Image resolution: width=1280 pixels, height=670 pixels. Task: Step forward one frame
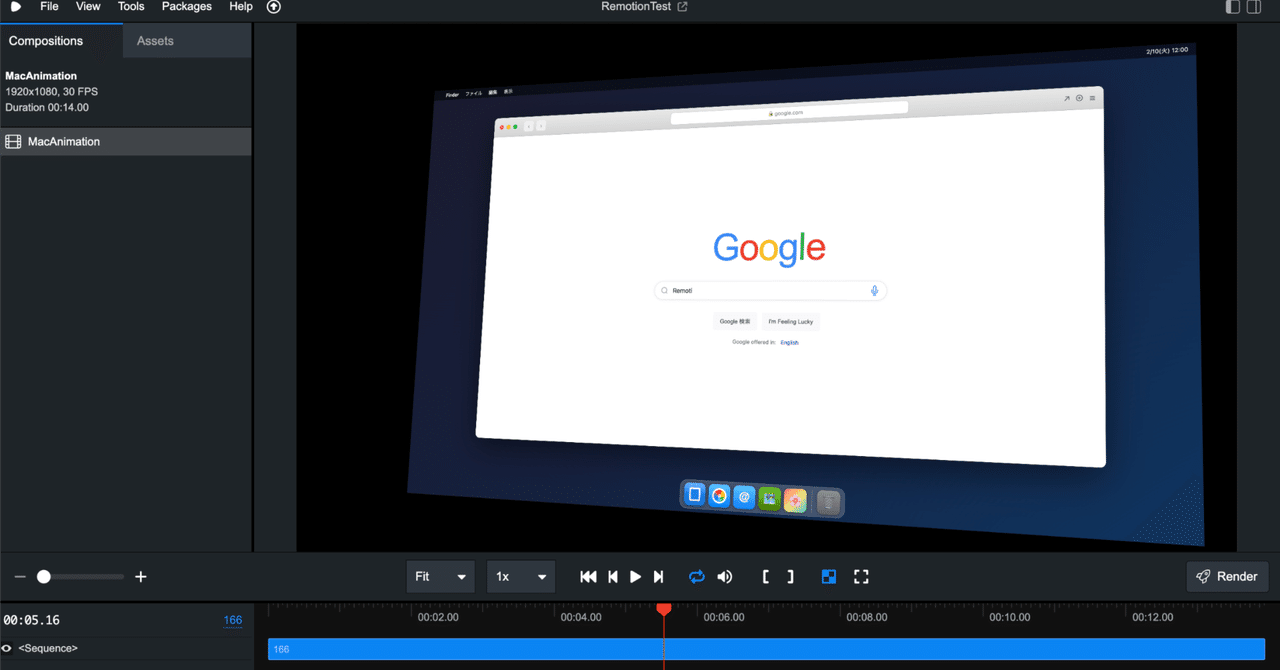[658, 576]
